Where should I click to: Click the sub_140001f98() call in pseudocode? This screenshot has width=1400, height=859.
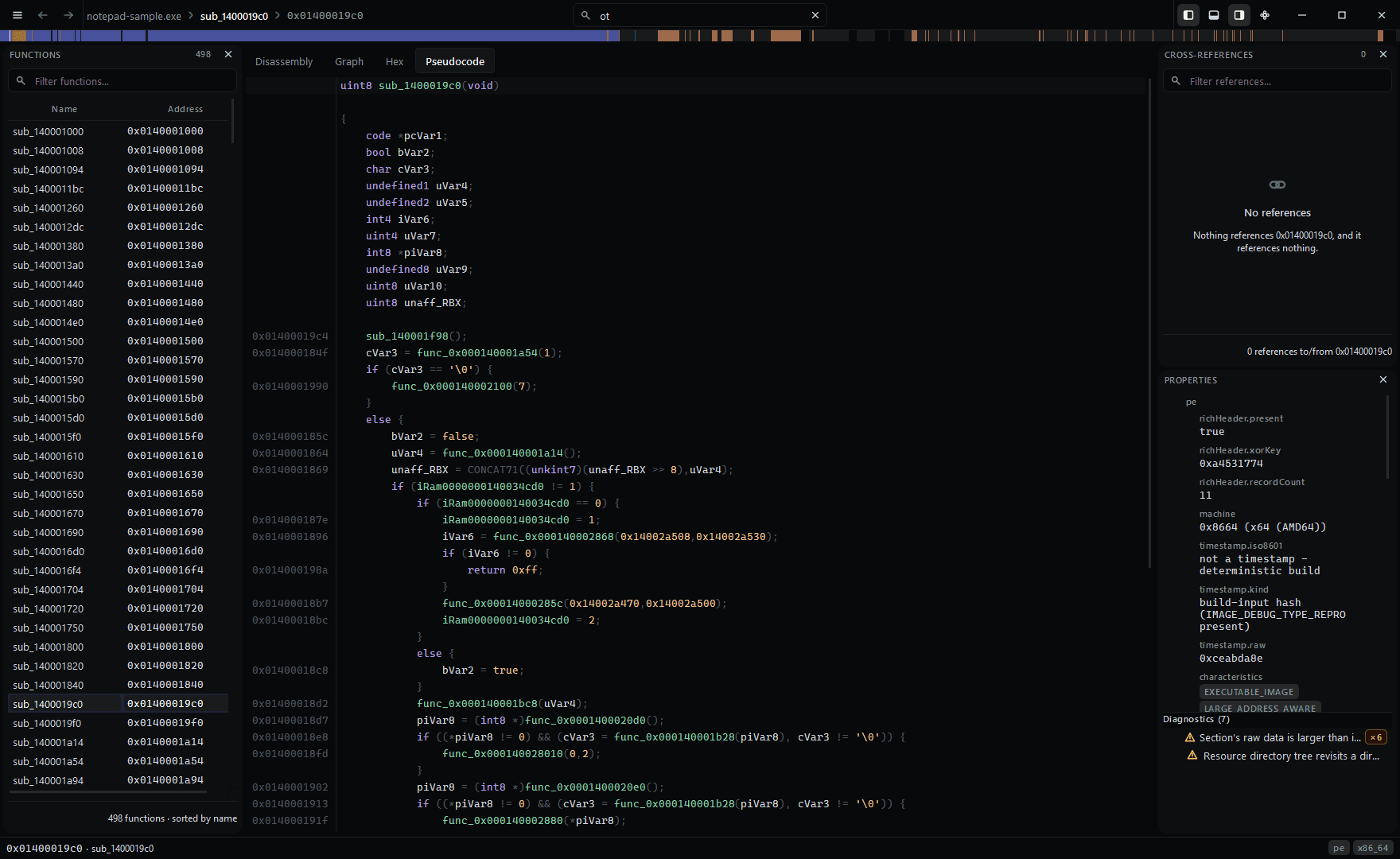tap(417, 336)
